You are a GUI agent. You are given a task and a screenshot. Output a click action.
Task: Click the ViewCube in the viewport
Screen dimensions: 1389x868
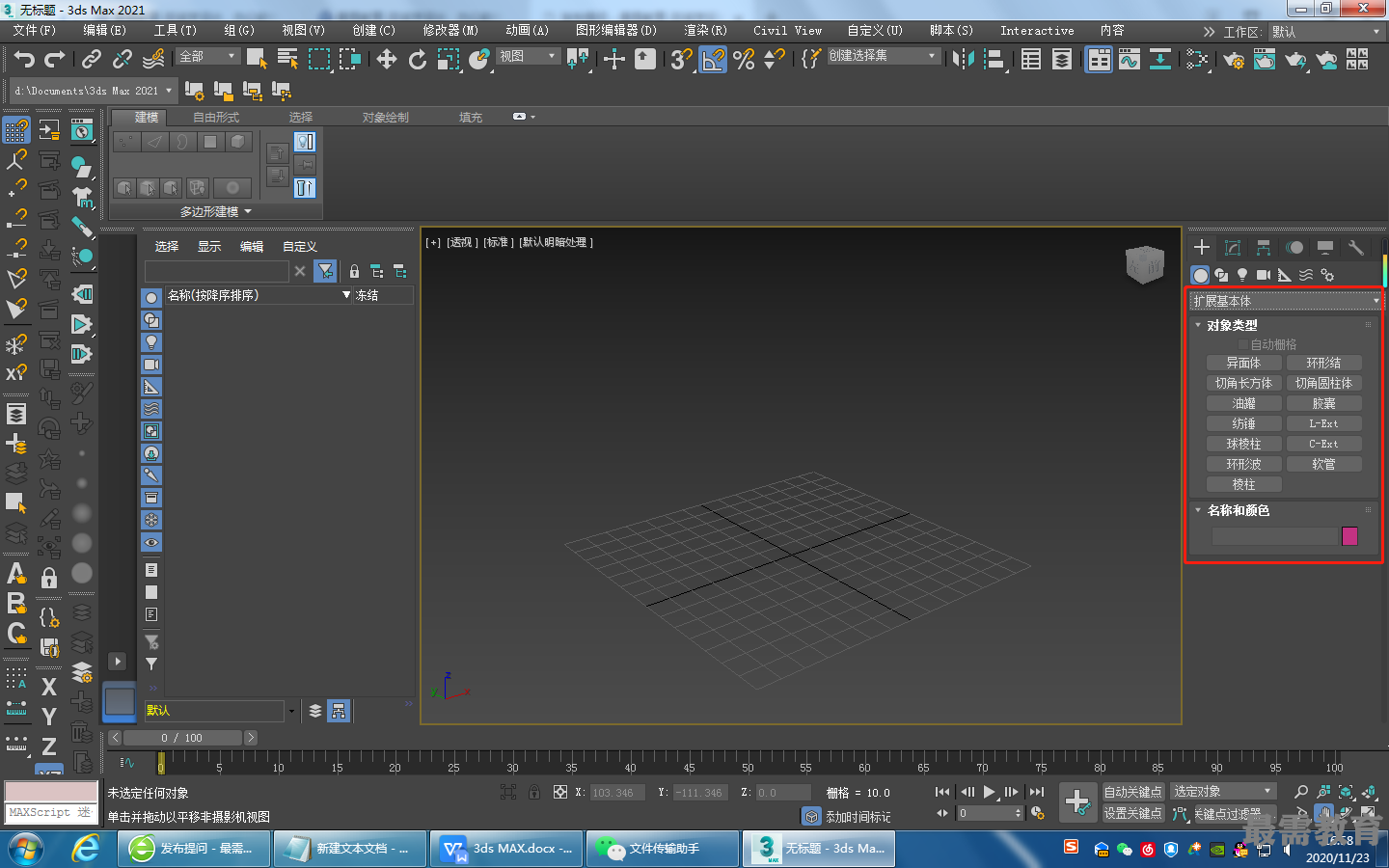coord(1145,264)
